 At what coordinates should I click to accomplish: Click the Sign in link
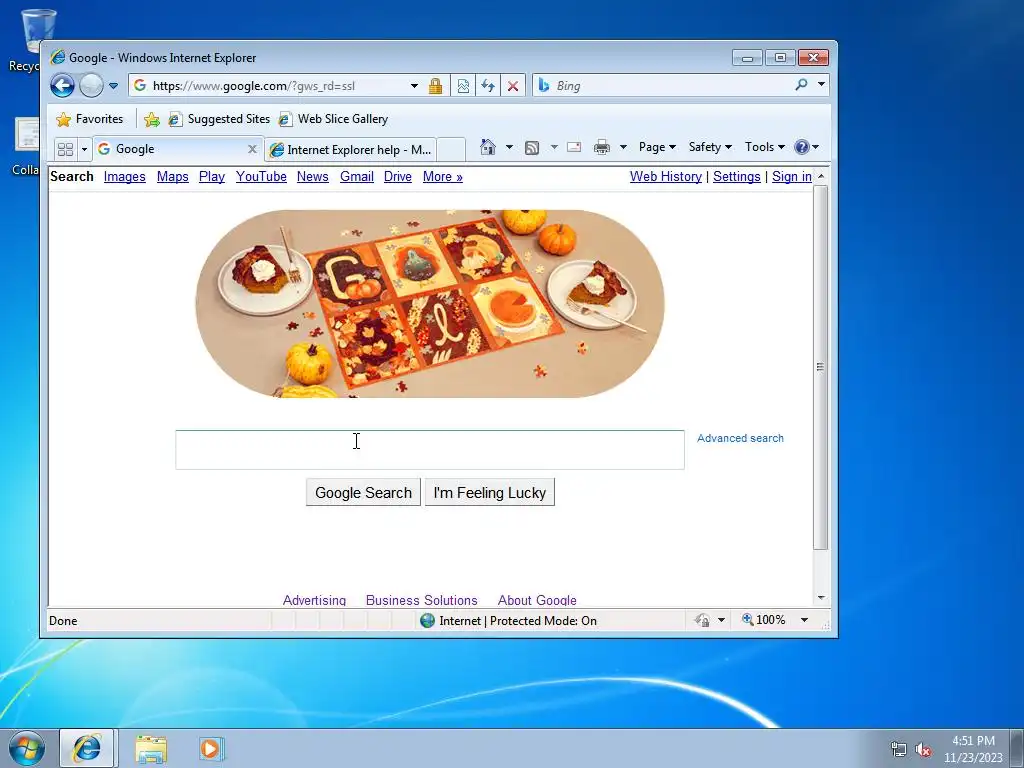tap(792, 177)
